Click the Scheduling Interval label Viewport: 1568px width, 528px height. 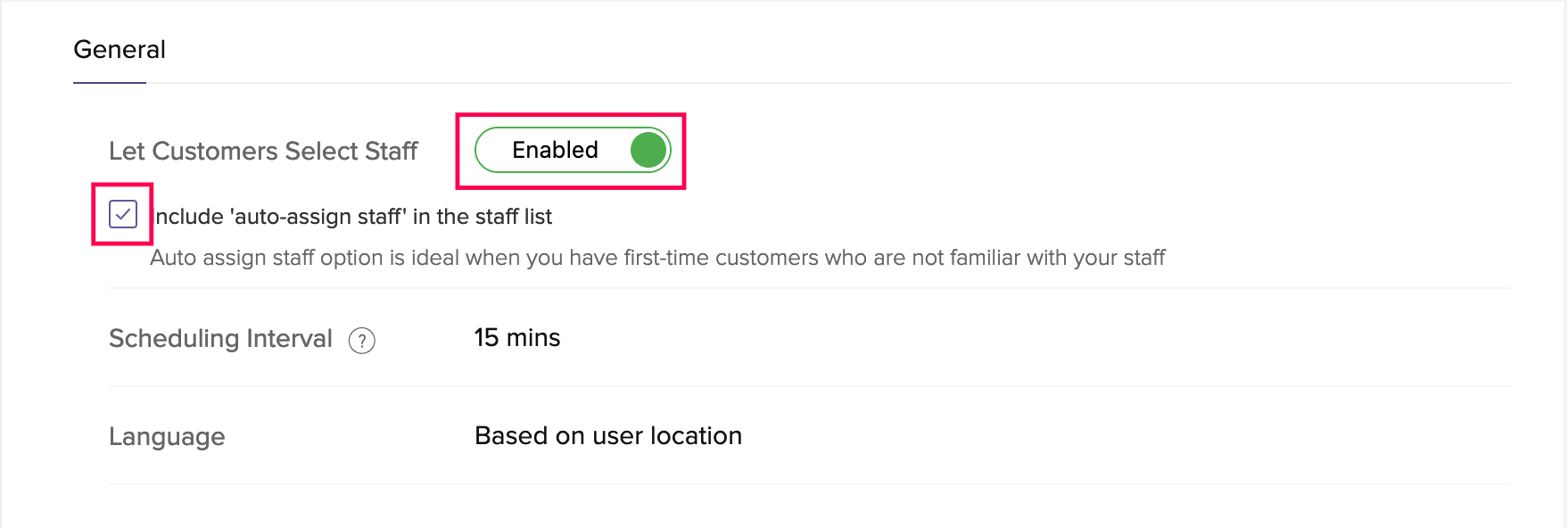coord(220,339)
